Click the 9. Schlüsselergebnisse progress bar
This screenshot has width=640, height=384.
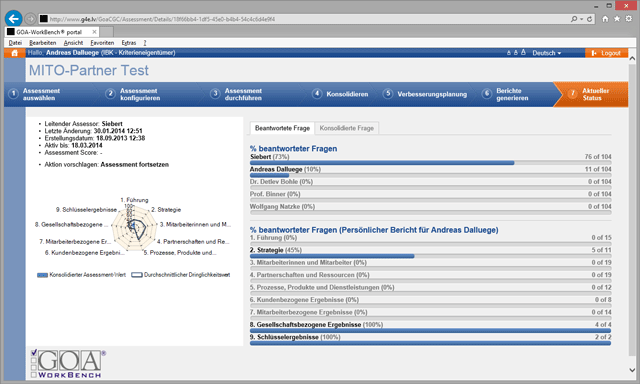click(x=431, y=344)
